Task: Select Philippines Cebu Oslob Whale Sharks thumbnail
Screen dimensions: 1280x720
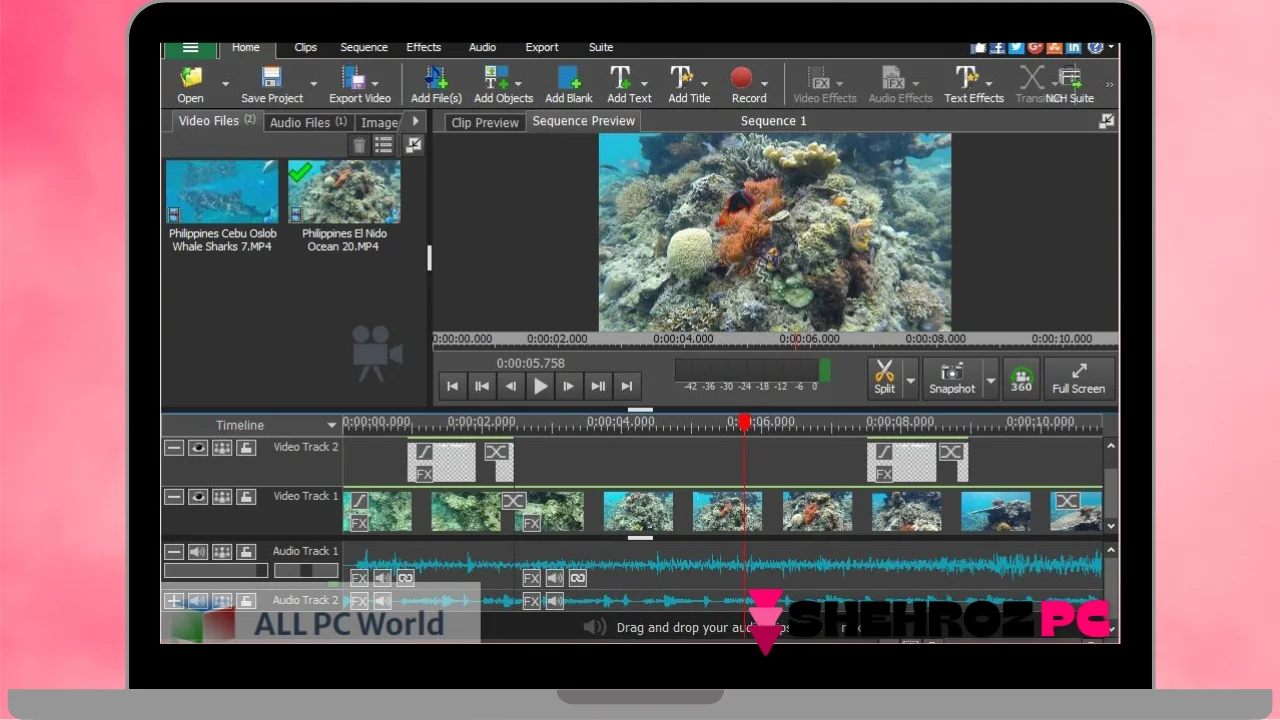Action: (222, 192)
